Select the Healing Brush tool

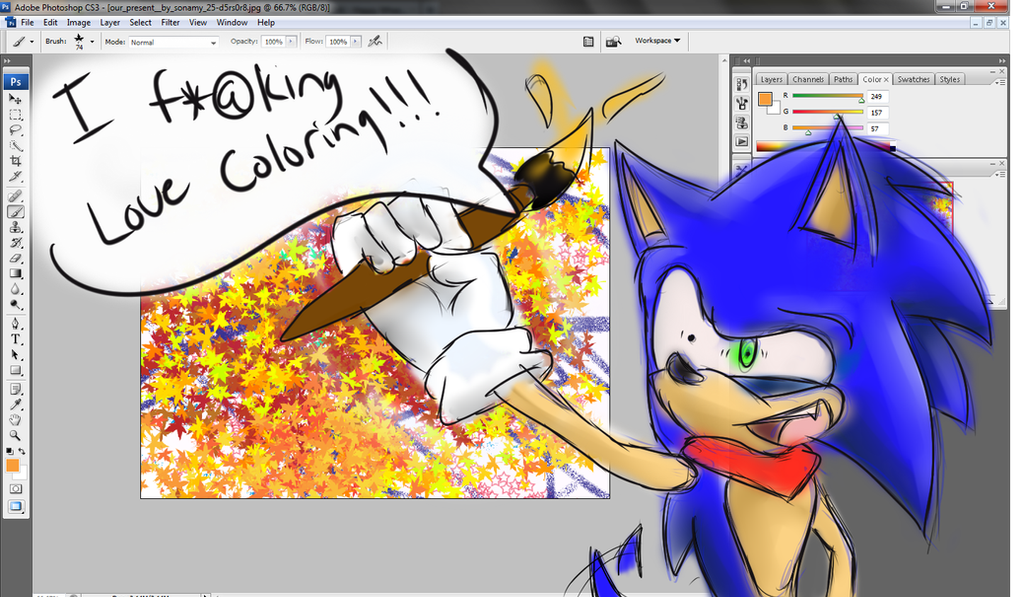click(16, 196)
